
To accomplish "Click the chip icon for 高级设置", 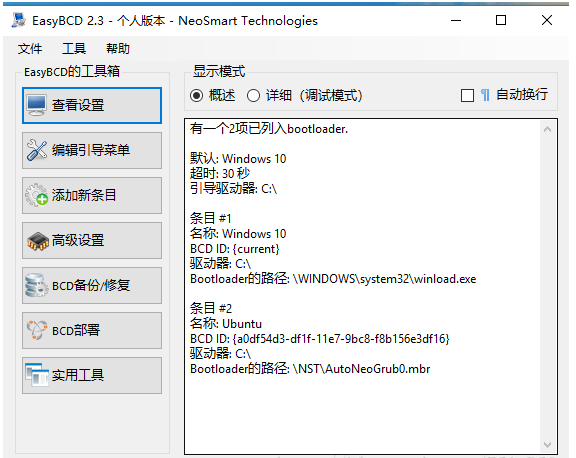I will click(x=37, y=241).
